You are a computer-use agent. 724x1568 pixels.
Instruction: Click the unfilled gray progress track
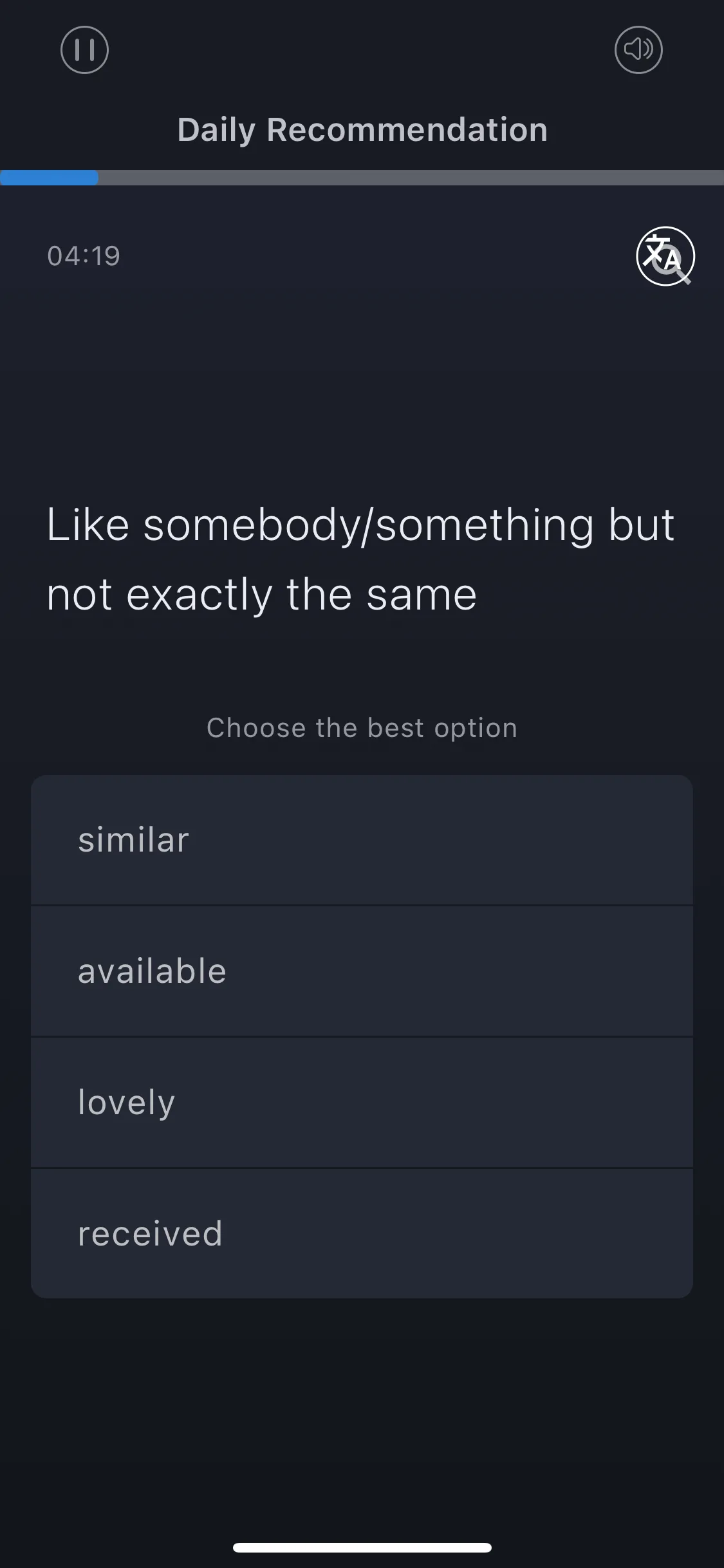tap(411, 178)
